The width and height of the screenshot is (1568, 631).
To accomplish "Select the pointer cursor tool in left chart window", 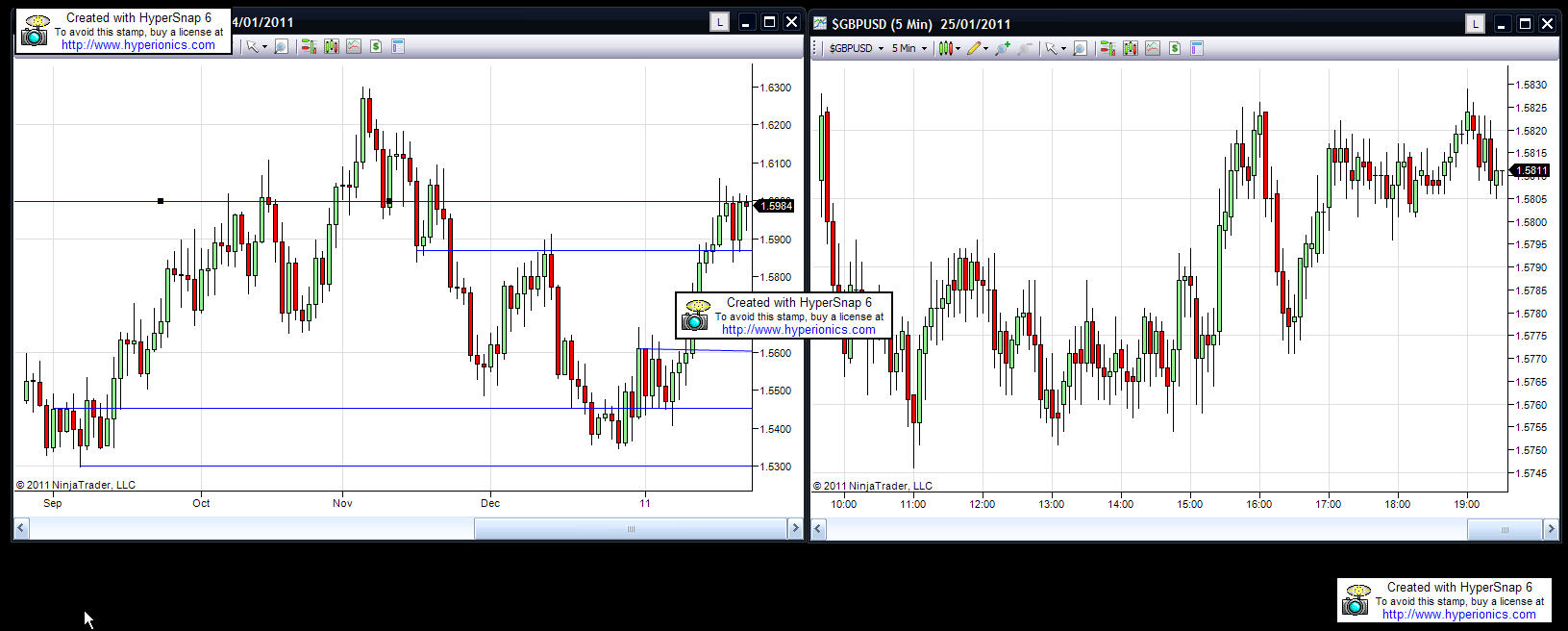I will (x=252, y=46).
